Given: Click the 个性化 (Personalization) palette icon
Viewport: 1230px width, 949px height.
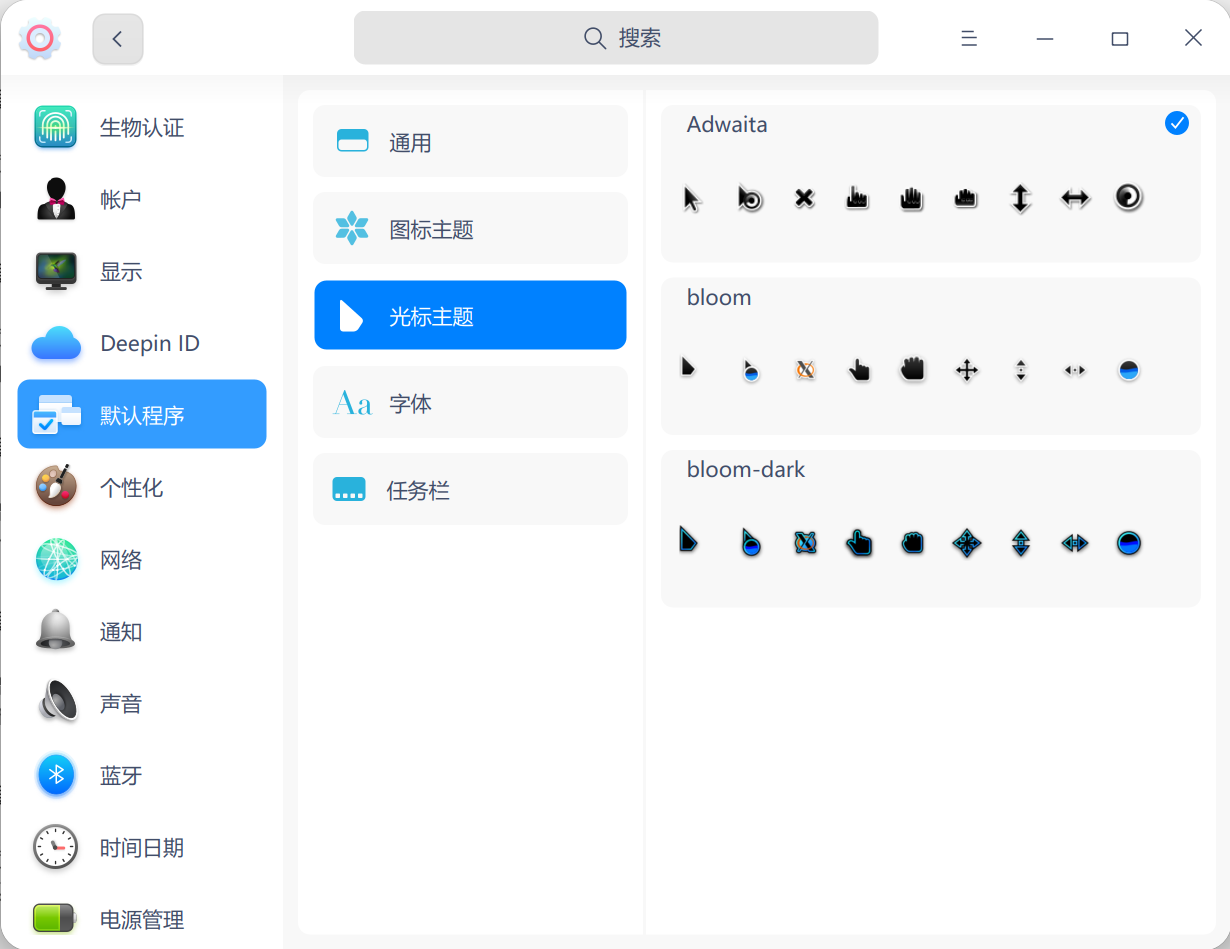Looking at the screenshot, I should point(55,487).
